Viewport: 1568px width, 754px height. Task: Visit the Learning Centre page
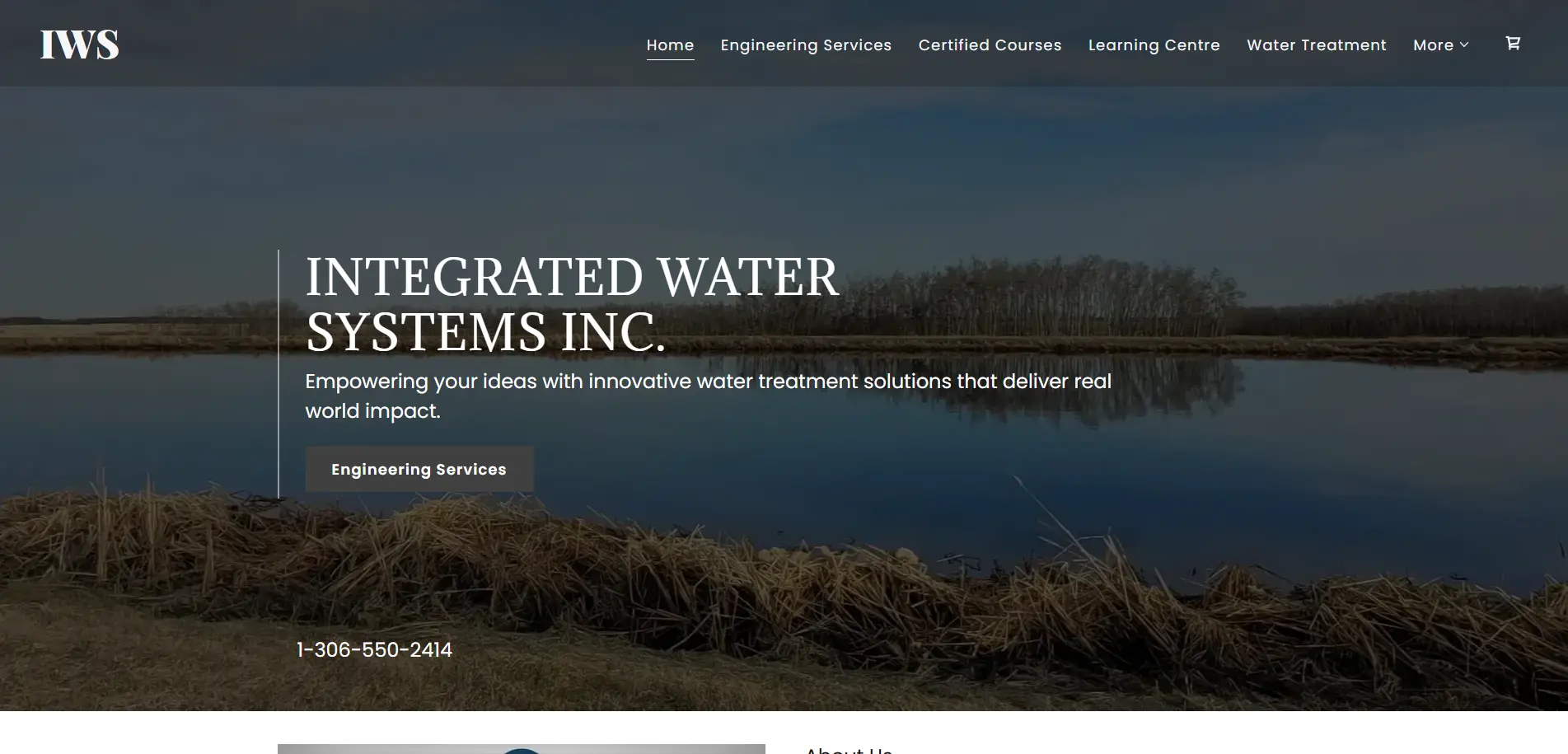click(1154, 45)
